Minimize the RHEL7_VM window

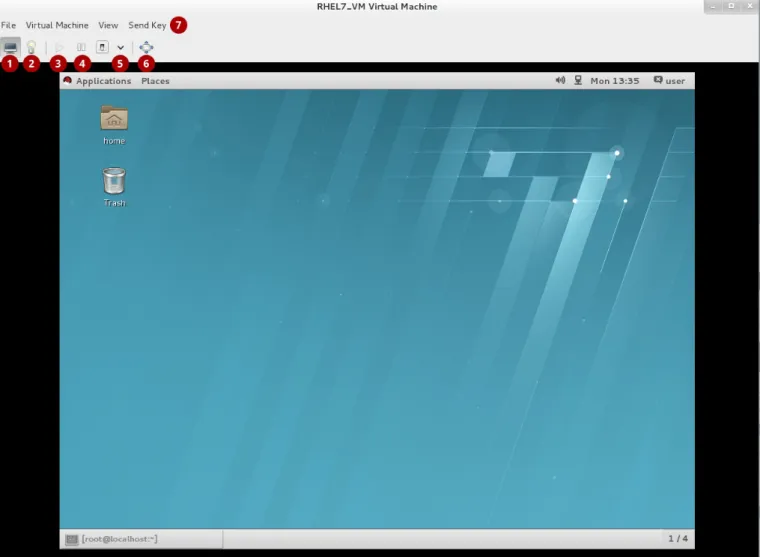click(713, 6)
